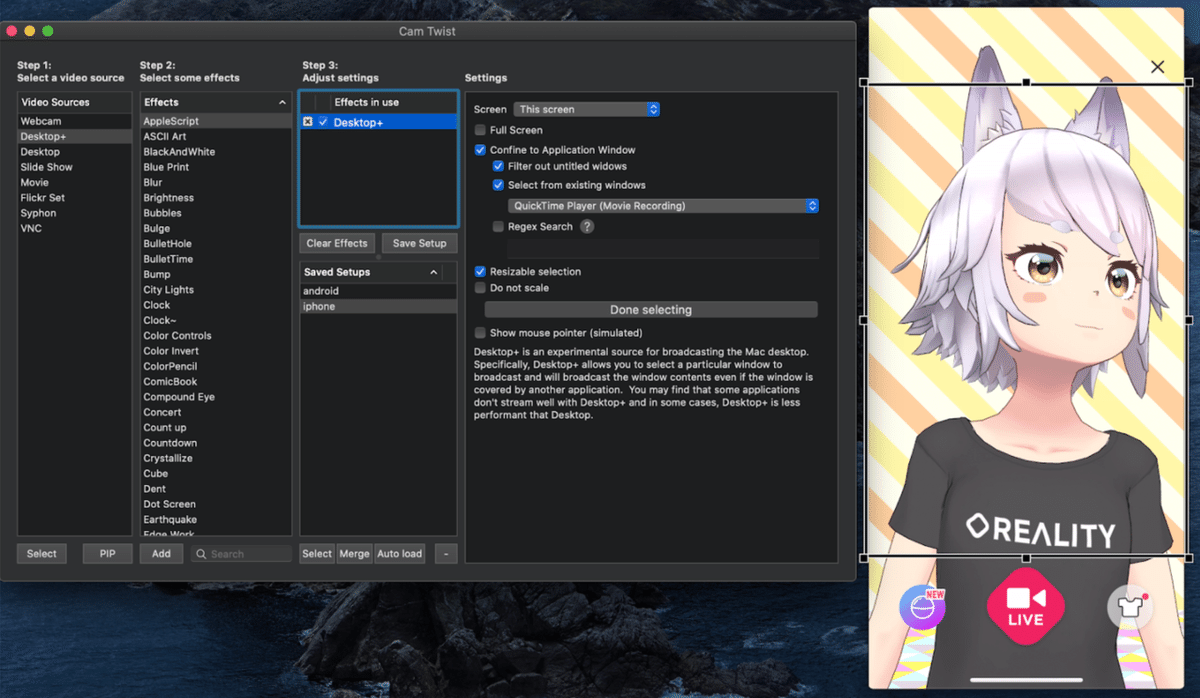
Task: Select Movie video source
Action: pyautogui.click(x=74, y=183)
